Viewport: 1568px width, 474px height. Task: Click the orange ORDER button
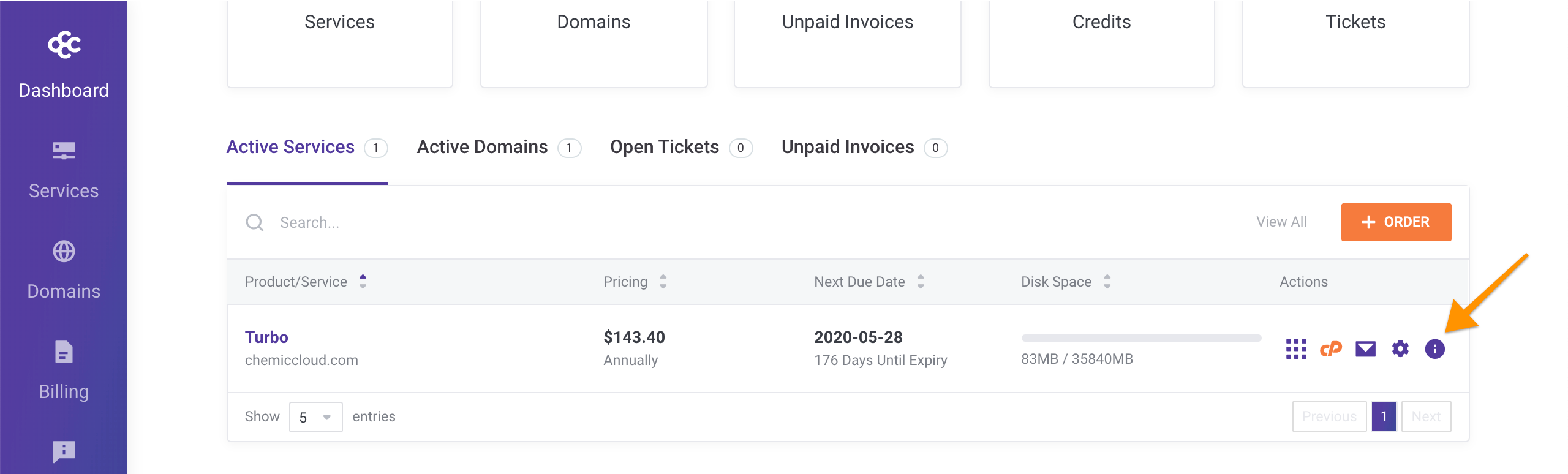(x=1396, y=222)
